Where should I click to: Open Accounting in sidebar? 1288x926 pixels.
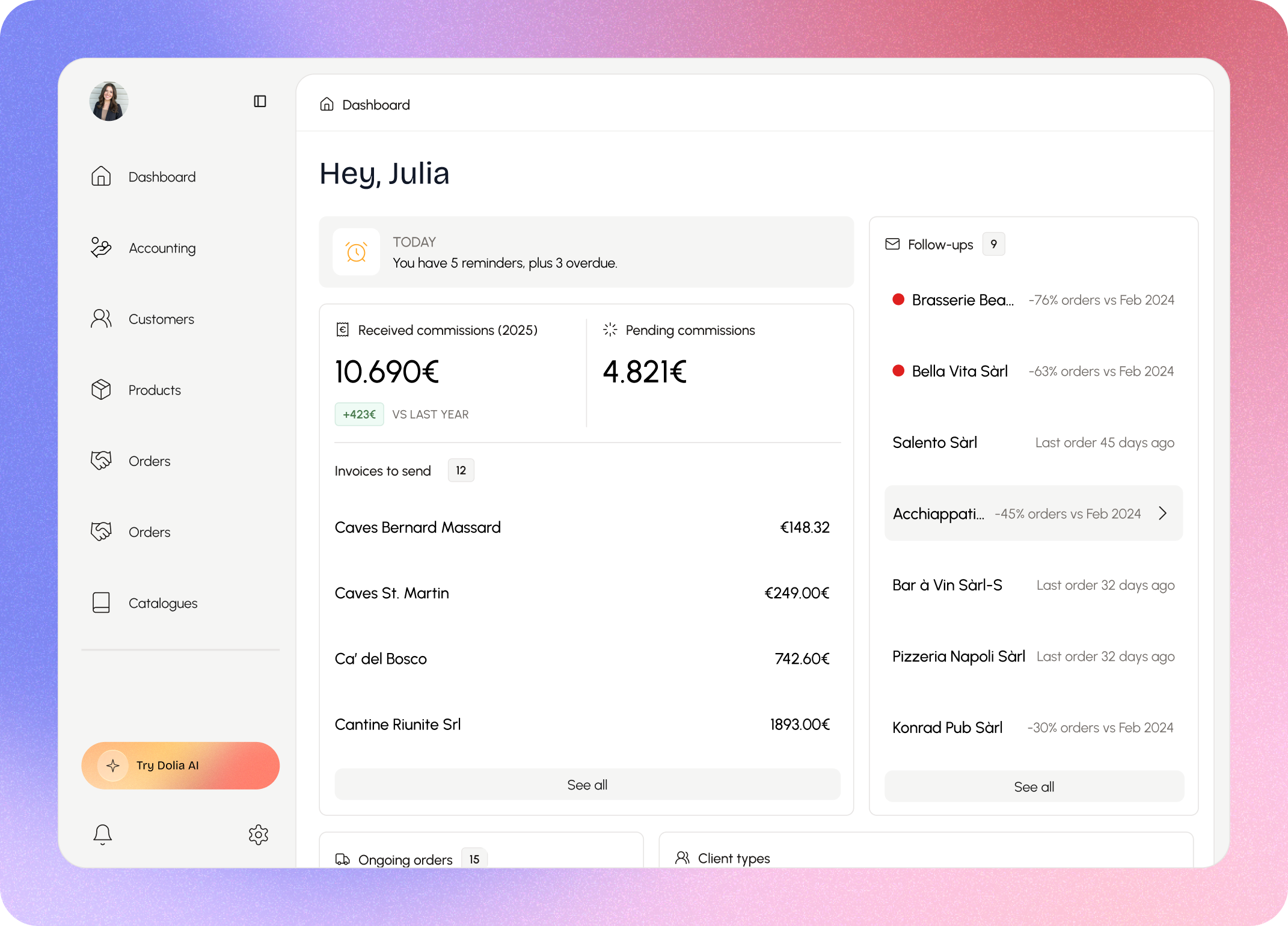[161, 248]
